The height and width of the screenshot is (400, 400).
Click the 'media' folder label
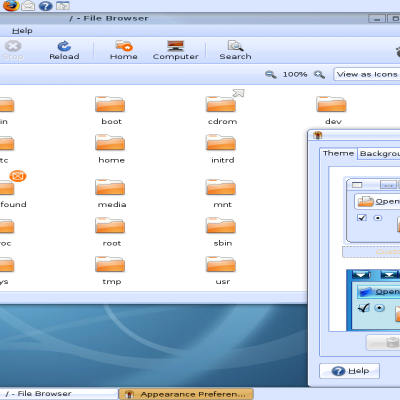(x=112, y=204)
